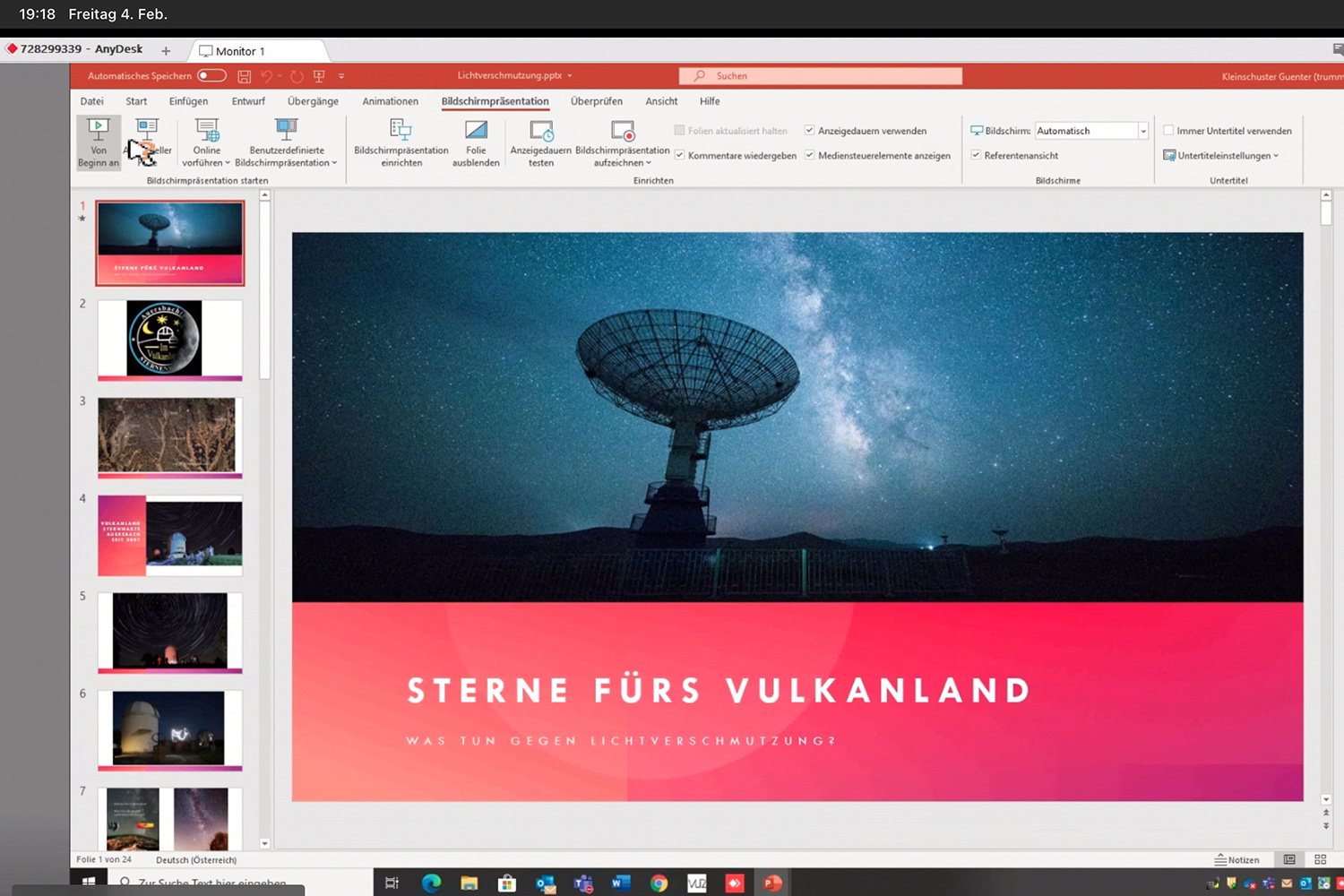Select slide 1 thumbnail
Viewport: 1344px width, 896px height.
pos(170,243)
